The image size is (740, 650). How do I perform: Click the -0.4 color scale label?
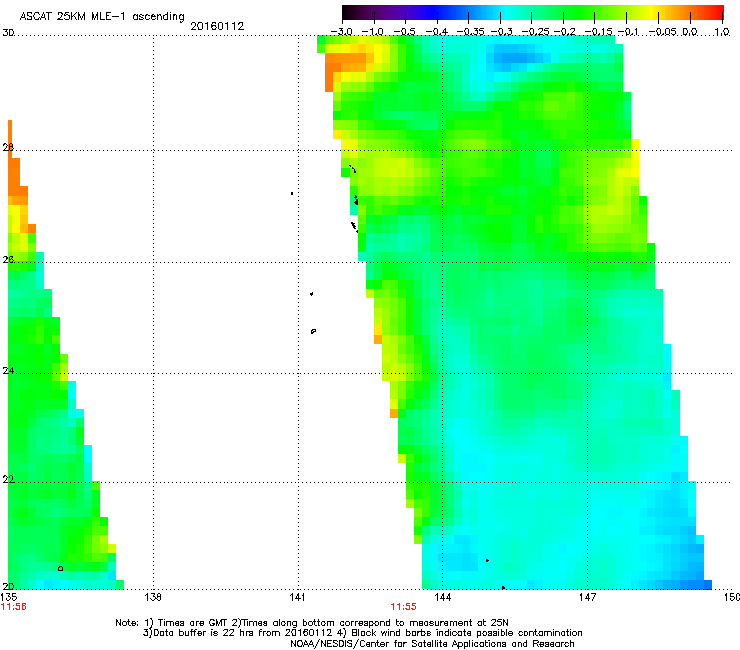(437, 32)
